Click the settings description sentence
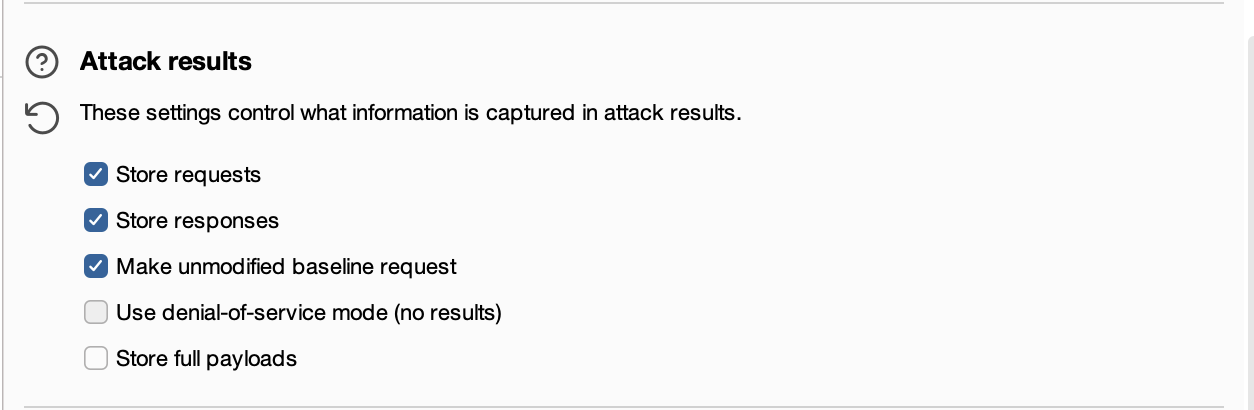This screenshot has height=410, width=1254. click(x=410, y=113)
